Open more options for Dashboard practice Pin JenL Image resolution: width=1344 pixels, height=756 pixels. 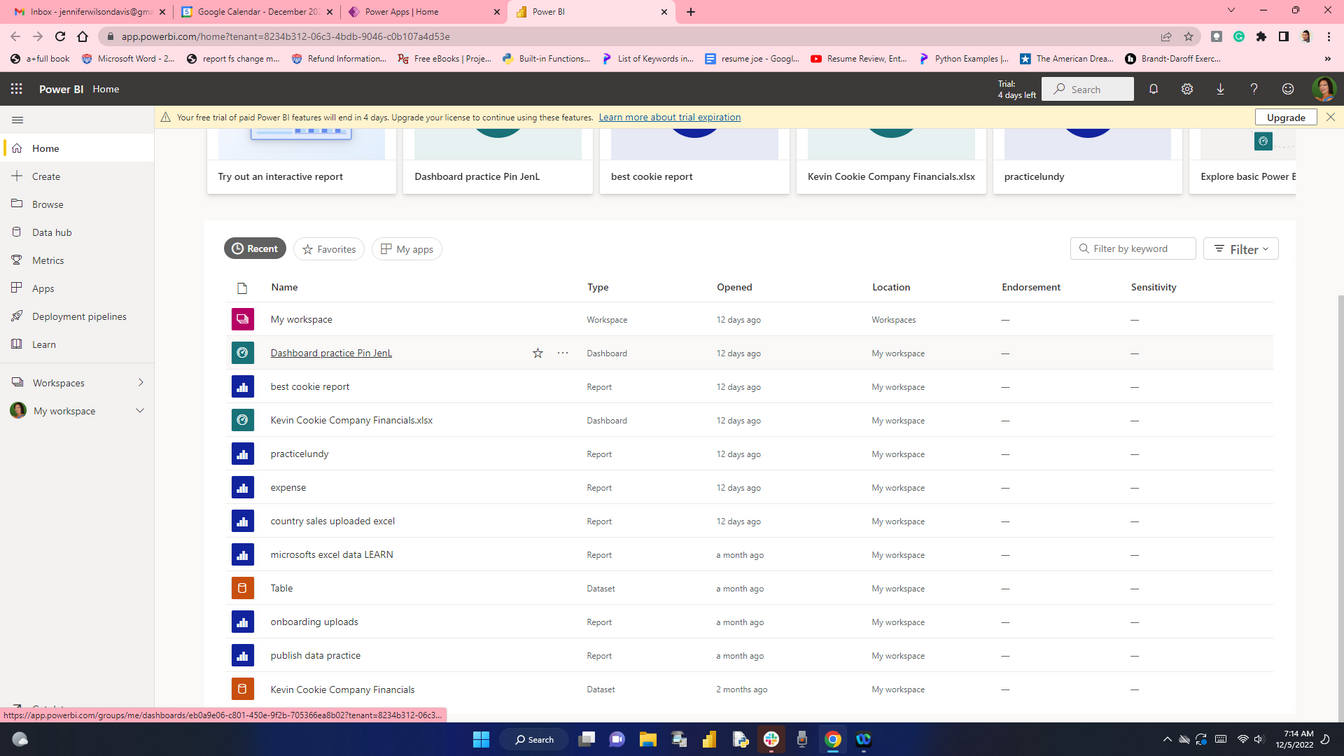pyautogui.click(x=563, y=353)
